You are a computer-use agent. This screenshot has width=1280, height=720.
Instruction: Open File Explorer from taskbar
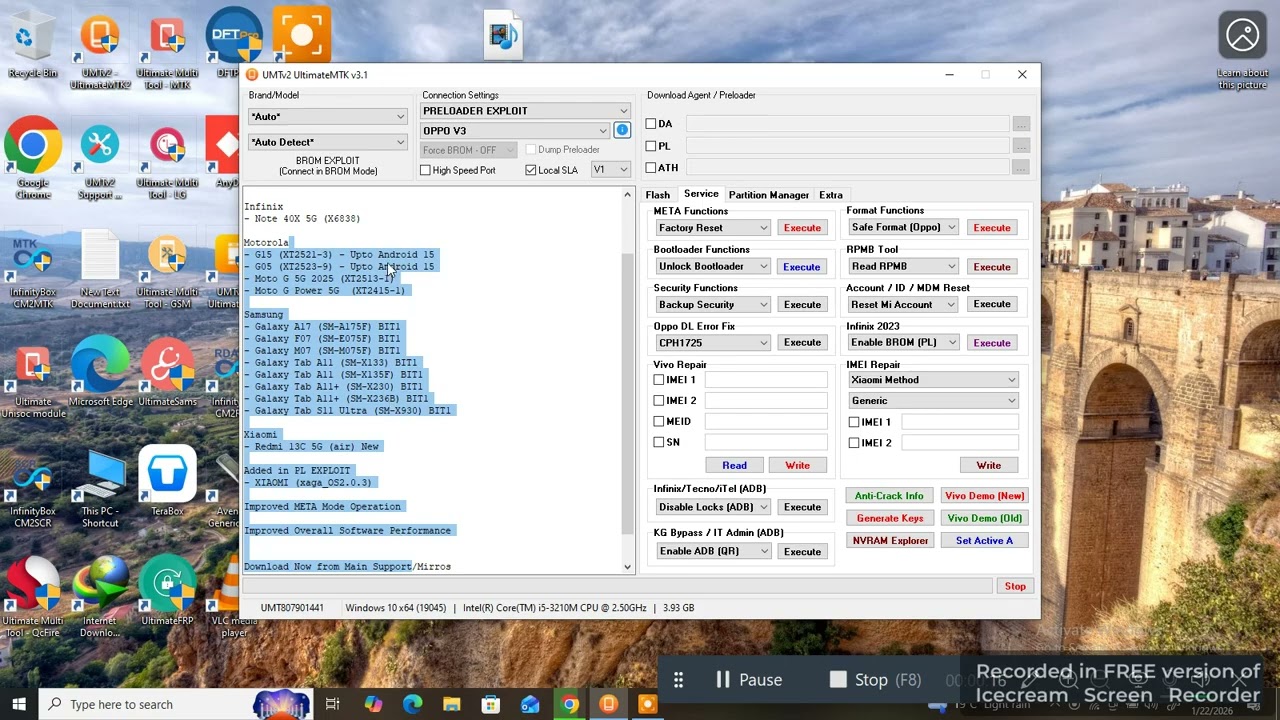451,704
